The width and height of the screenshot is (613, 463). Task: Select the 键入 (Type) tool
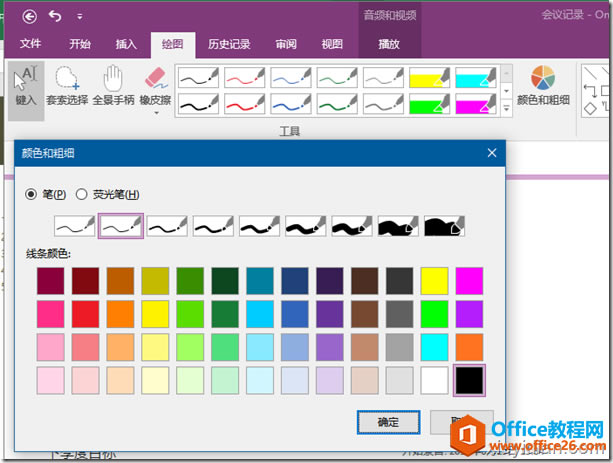coord(26,86)
